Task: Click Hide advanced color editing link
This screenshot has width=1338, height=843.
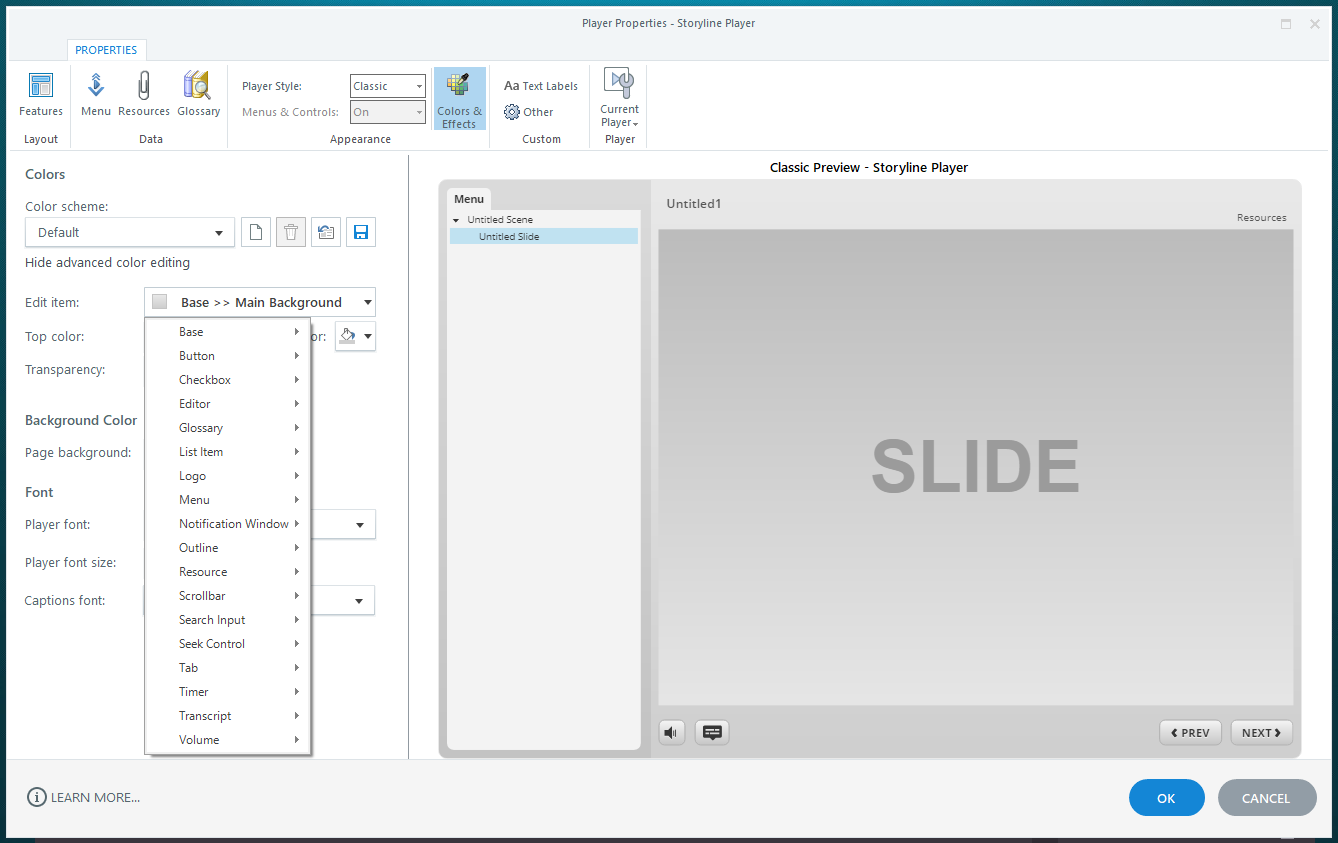Action: pyautogui.click(x=107, y=262)
